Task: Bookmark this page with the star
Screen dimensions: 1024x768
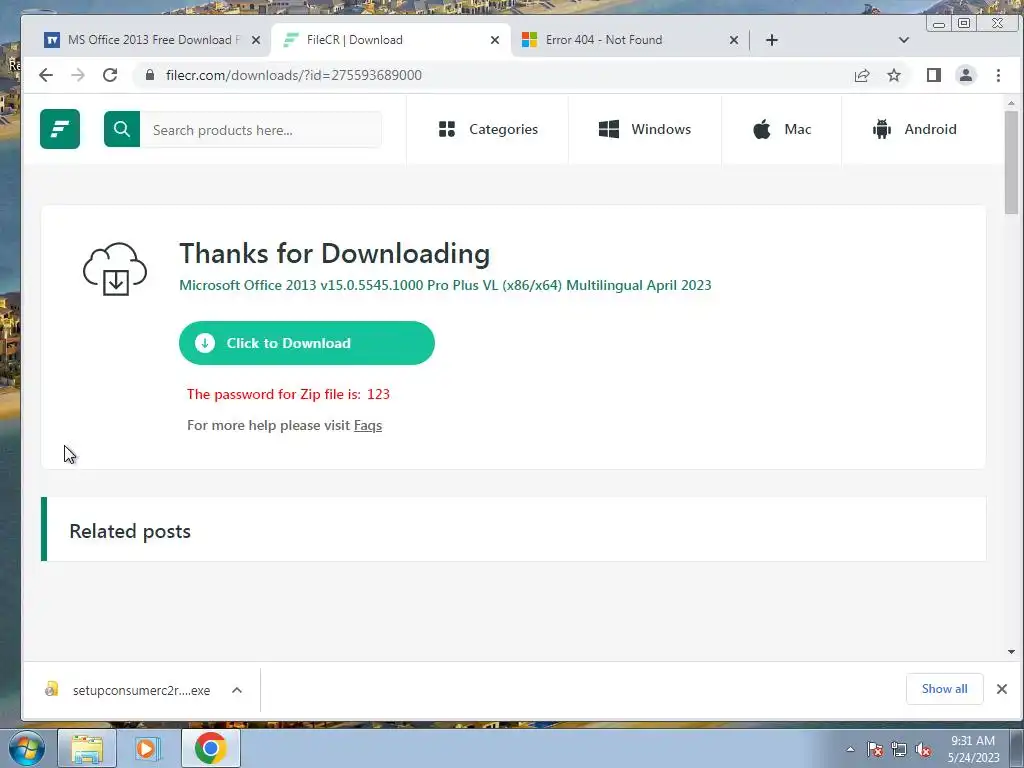Action: click(x=894, y=75)
